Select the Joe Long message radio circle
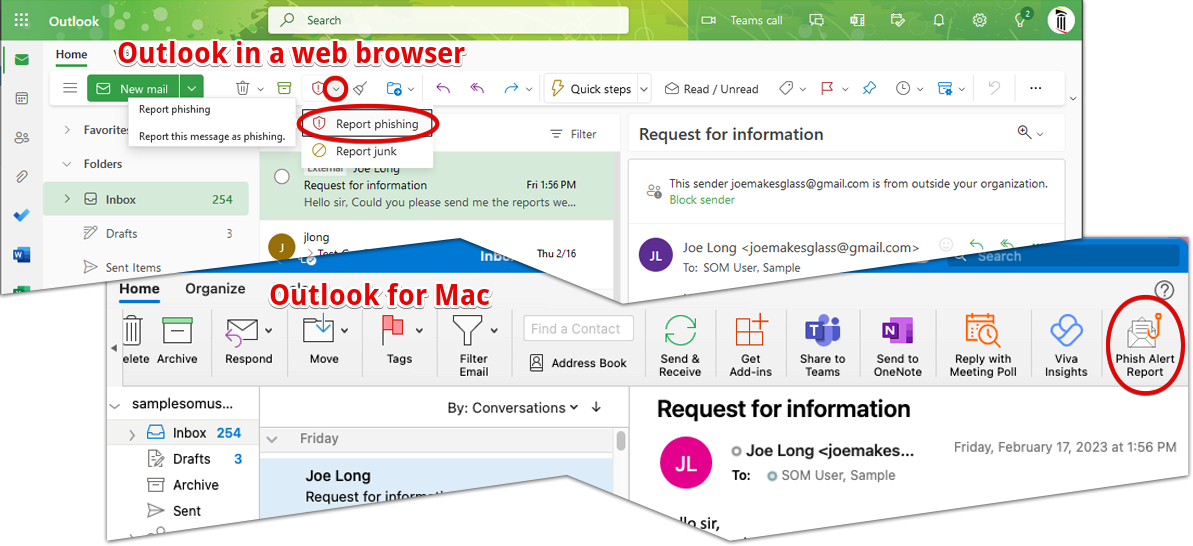 282,177
